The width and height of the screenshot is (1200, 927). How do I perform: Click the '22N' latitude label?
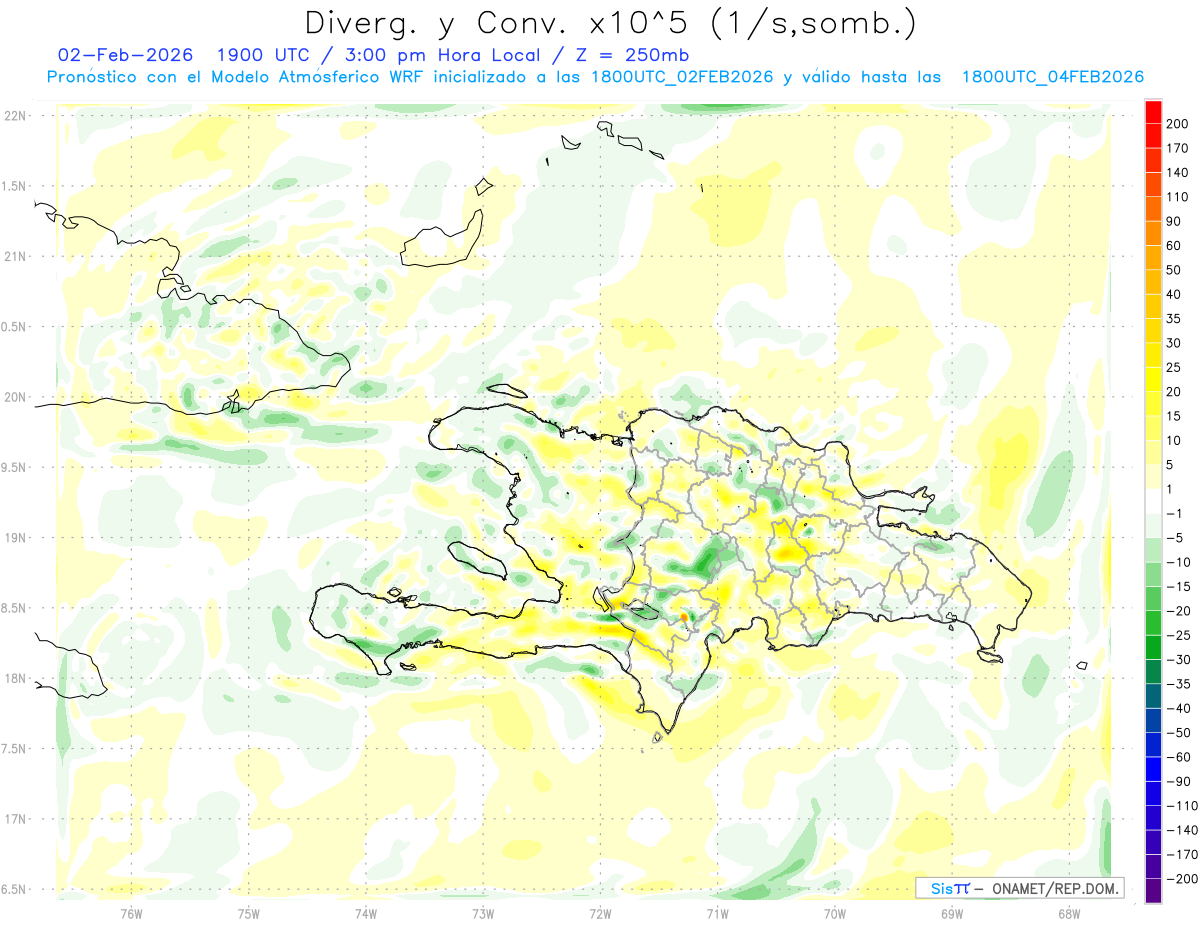pos(15,116)
